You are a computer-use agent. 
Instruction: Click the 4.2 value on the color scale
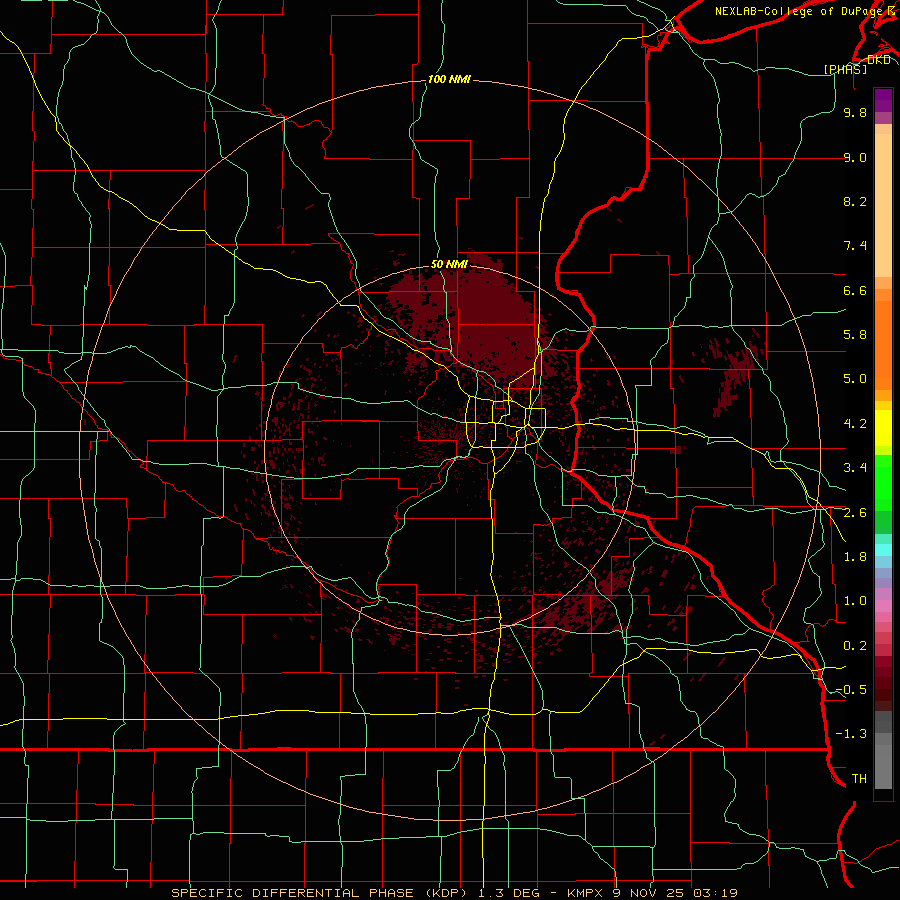[855, 424]
